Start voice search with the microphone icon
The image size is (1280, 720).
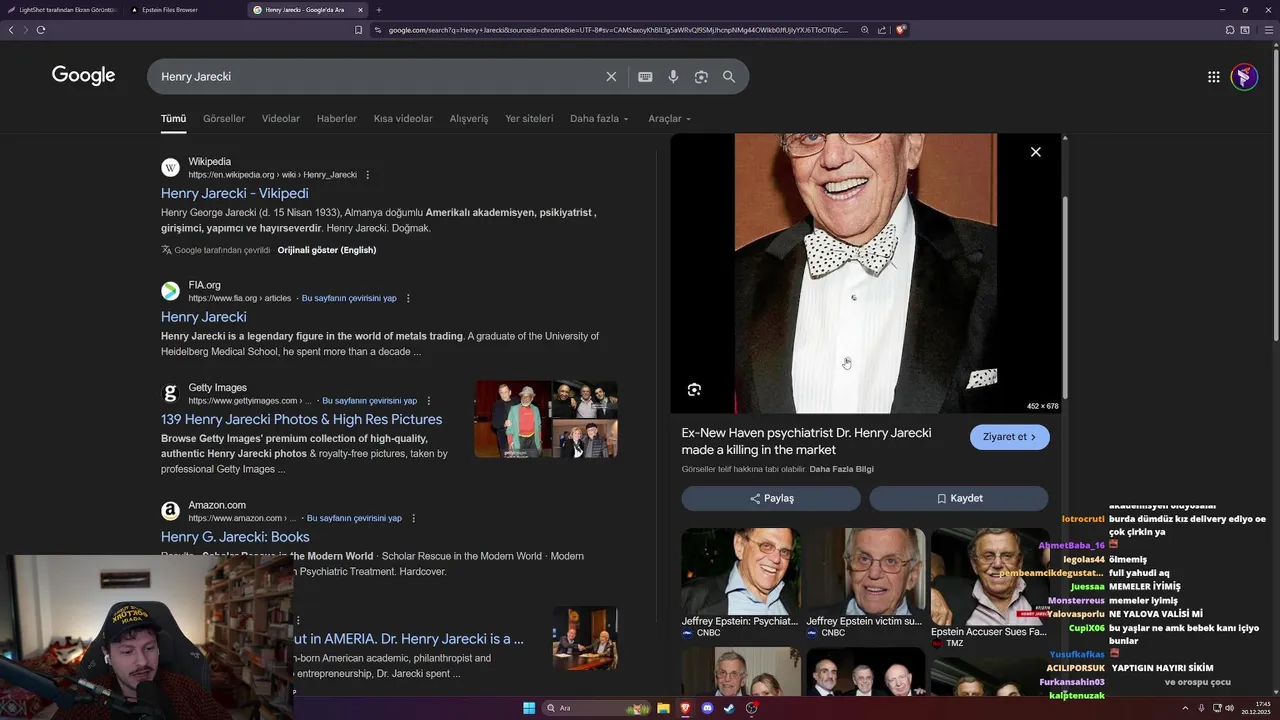pos(673,77)
